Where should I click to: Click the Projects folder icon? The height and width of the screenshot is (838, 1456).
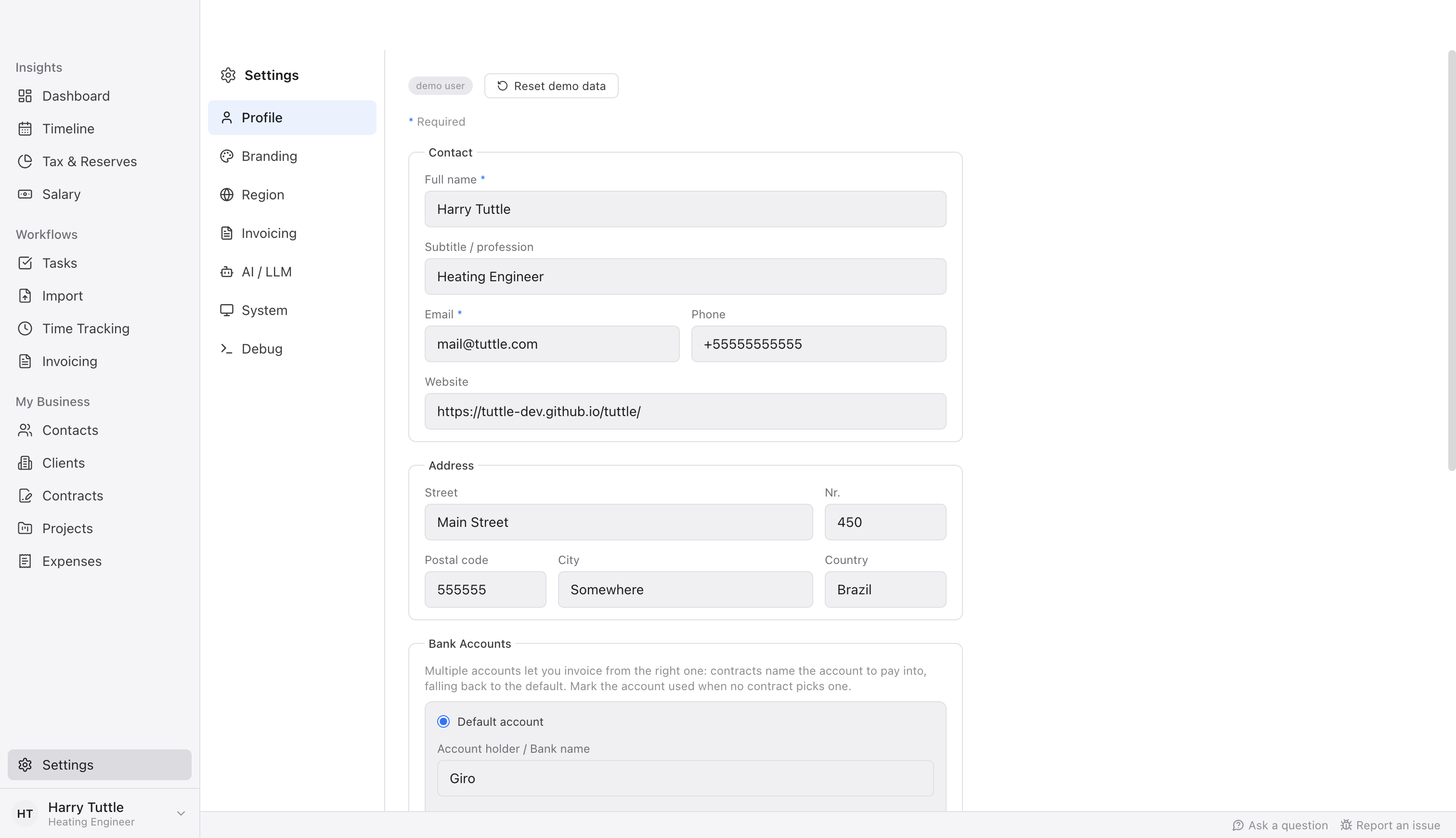tap(25, 528)
